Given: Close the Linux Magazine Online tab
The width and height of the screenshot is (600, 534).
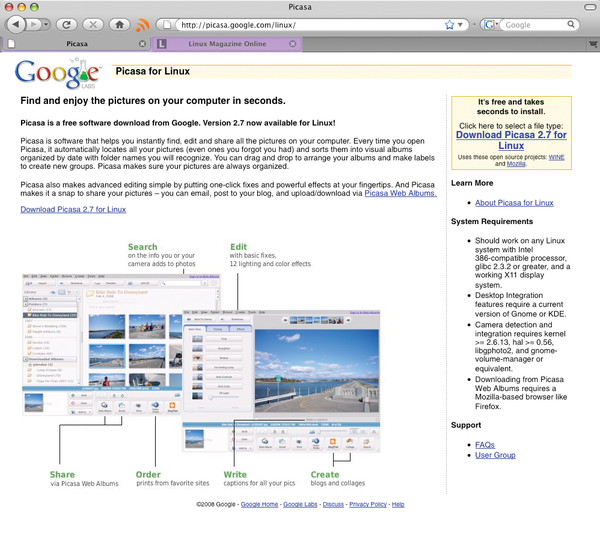Looking at the screenshot, I should pos(293,44).
